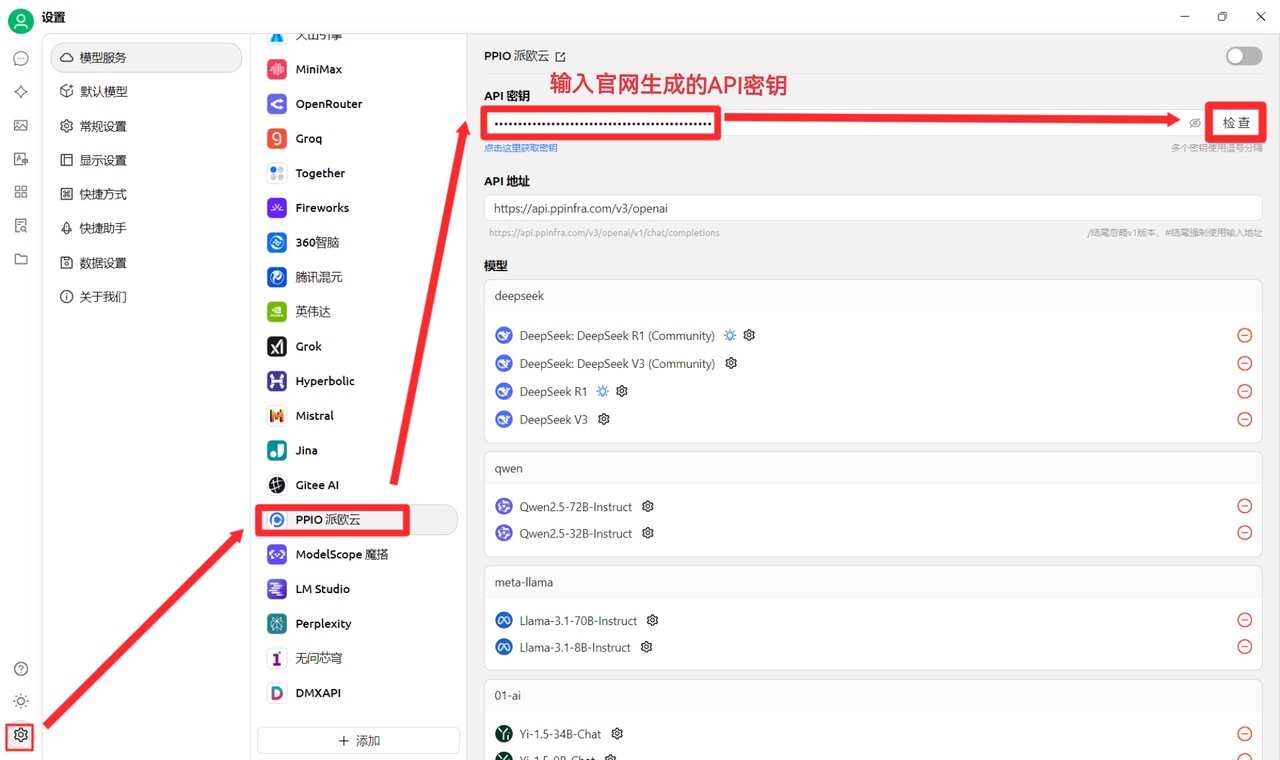
Task: Show API key with the eye icon
Action: tap(1194, 123)
